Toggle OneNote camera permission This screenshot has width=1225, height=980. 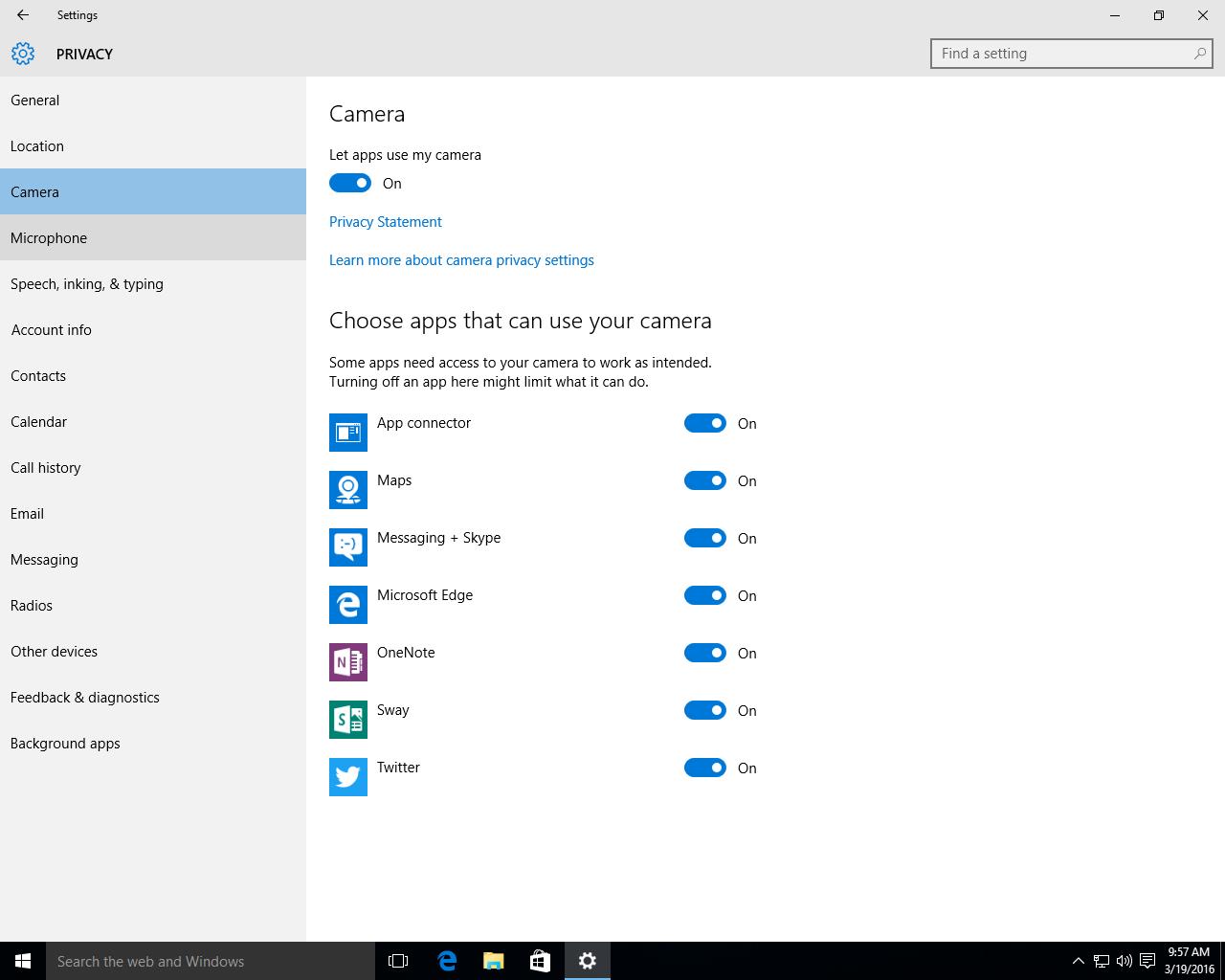(x=705, y=653)
